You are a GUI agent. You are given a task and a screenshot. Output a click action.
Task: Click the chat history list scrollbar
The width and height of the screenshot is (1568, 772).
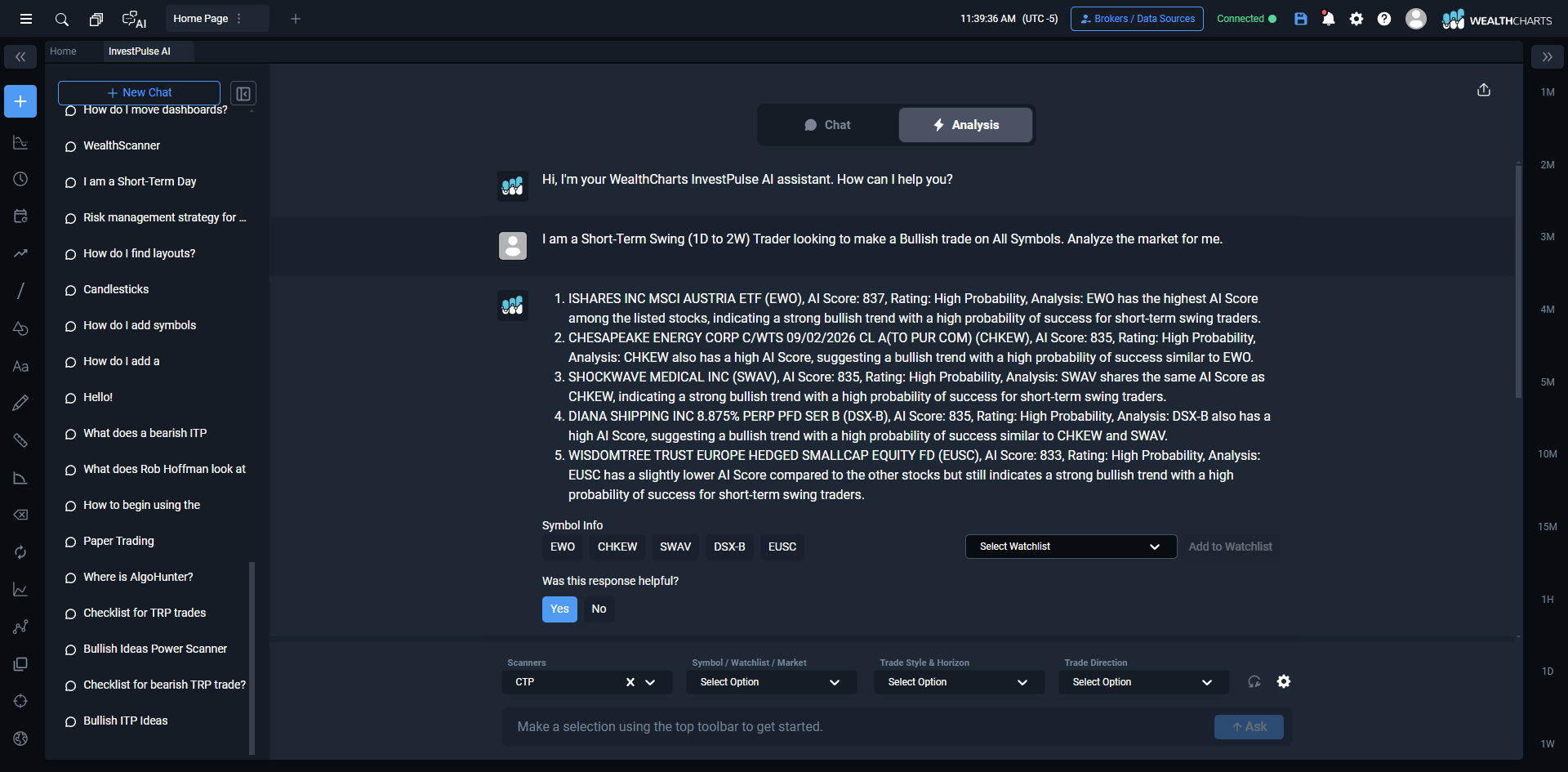point(252,658)
